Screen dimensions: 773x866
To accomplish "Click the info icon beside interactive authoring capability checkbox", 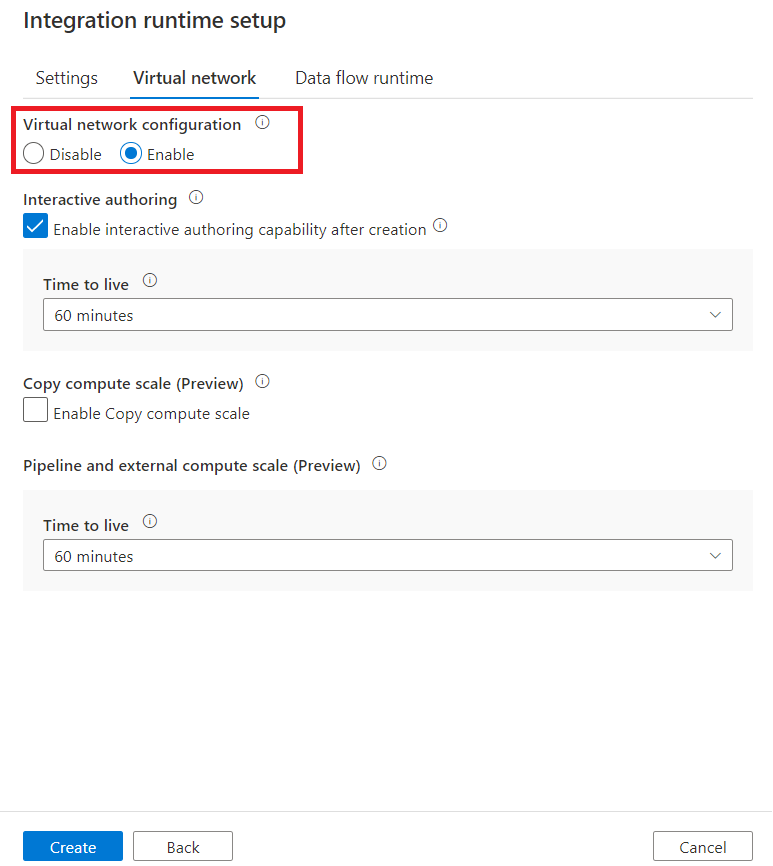I will [x=440, y=227].
